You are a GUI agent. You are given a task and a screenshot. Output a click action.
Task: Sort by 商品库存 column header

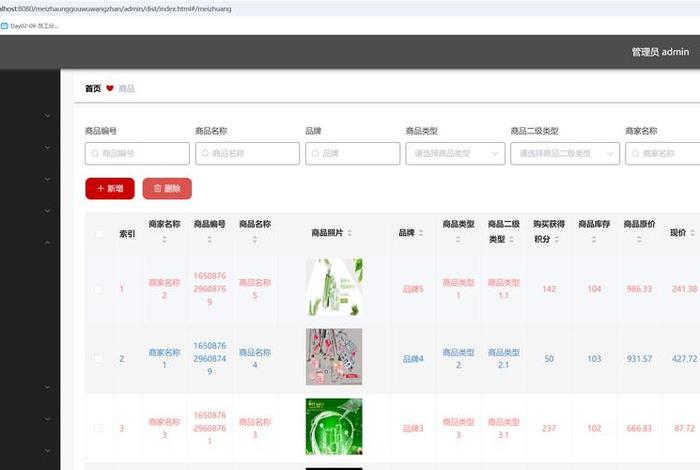click(594, 240)
